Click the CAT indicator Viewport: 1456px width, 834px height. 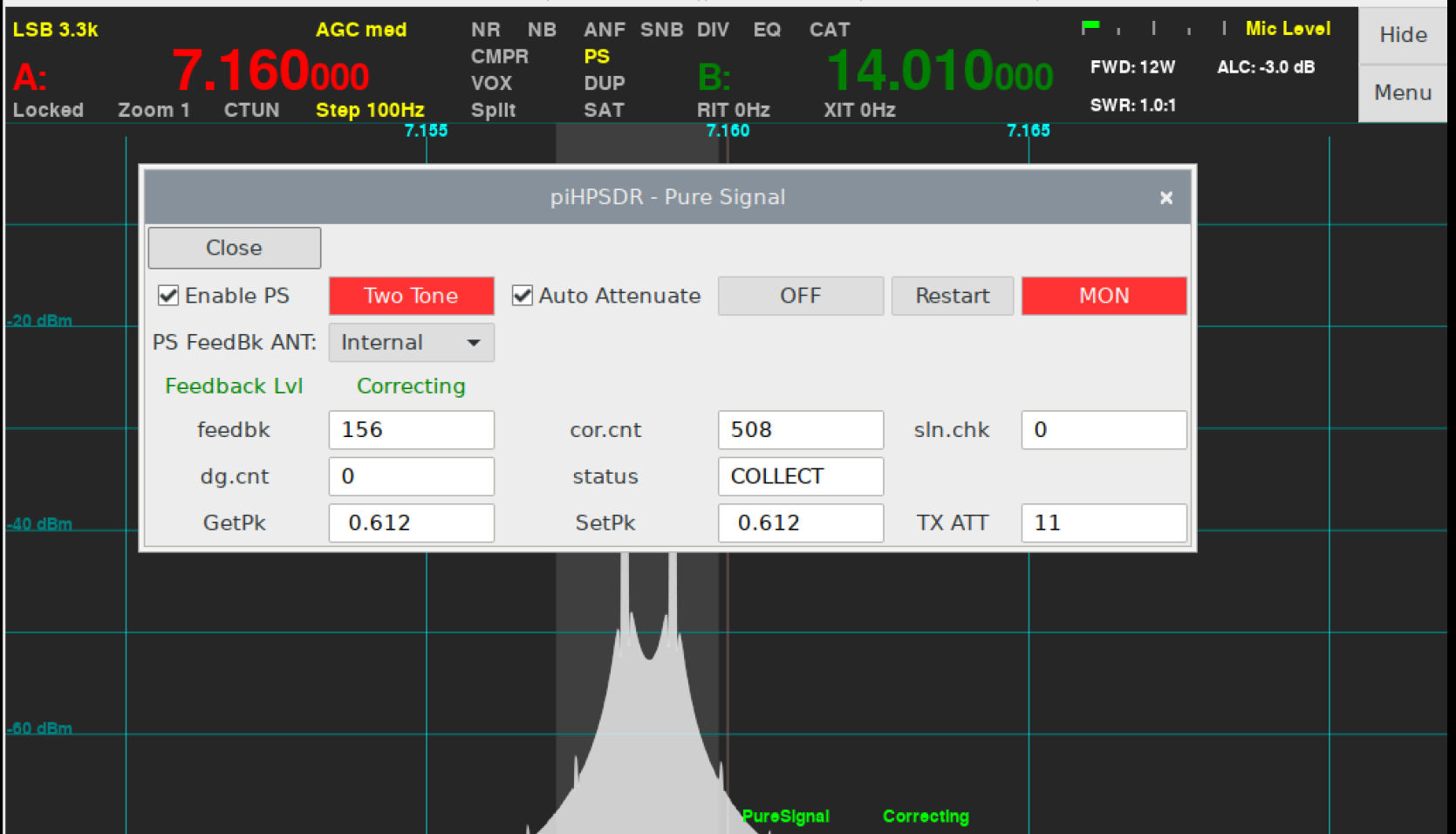click(830, 30)
